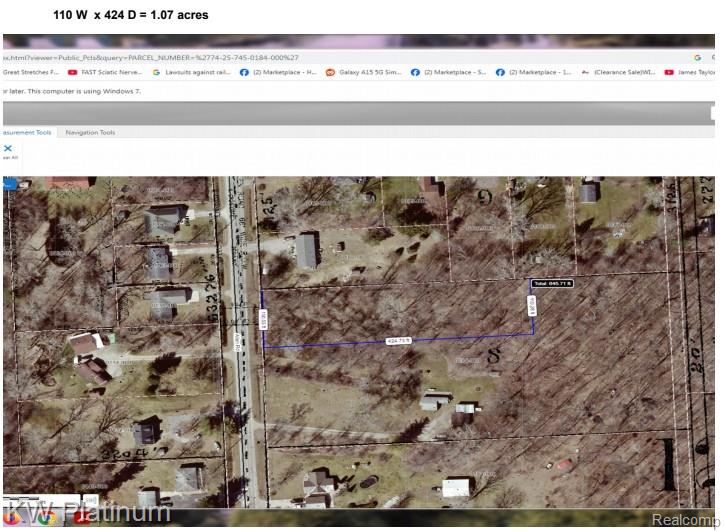Click the short left vertical measurement segment label
The height and width of the screenshot is (532, 726).
264,318
